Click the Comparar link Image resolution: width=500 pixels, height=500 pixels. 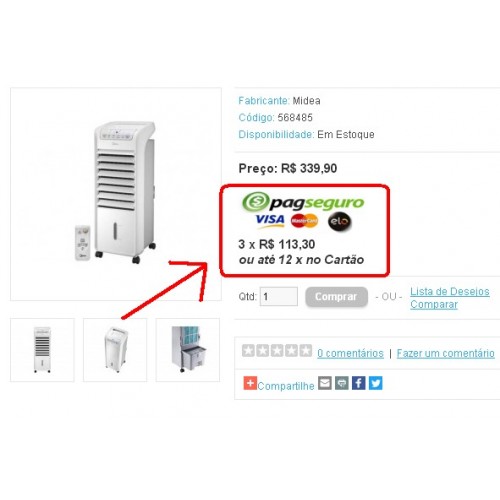point(434,305)
